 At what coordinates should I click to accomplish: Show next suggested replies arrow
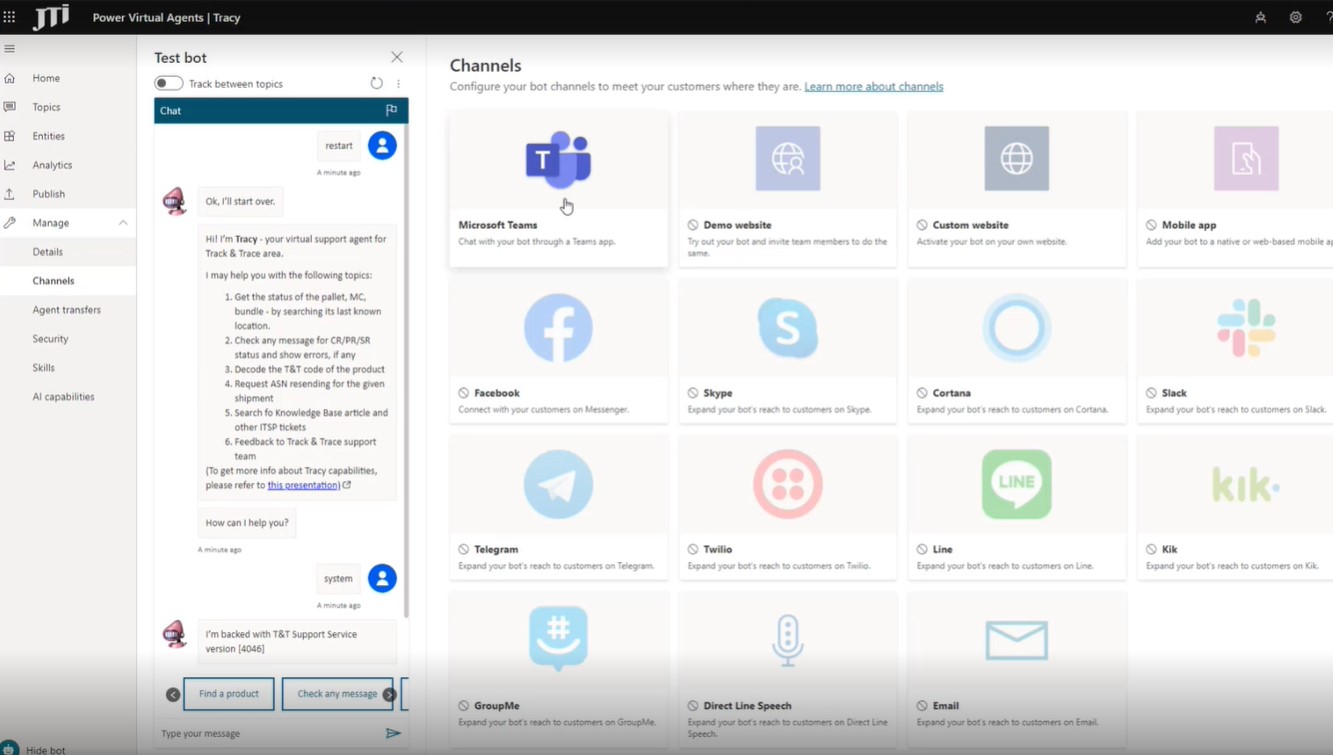389,694
